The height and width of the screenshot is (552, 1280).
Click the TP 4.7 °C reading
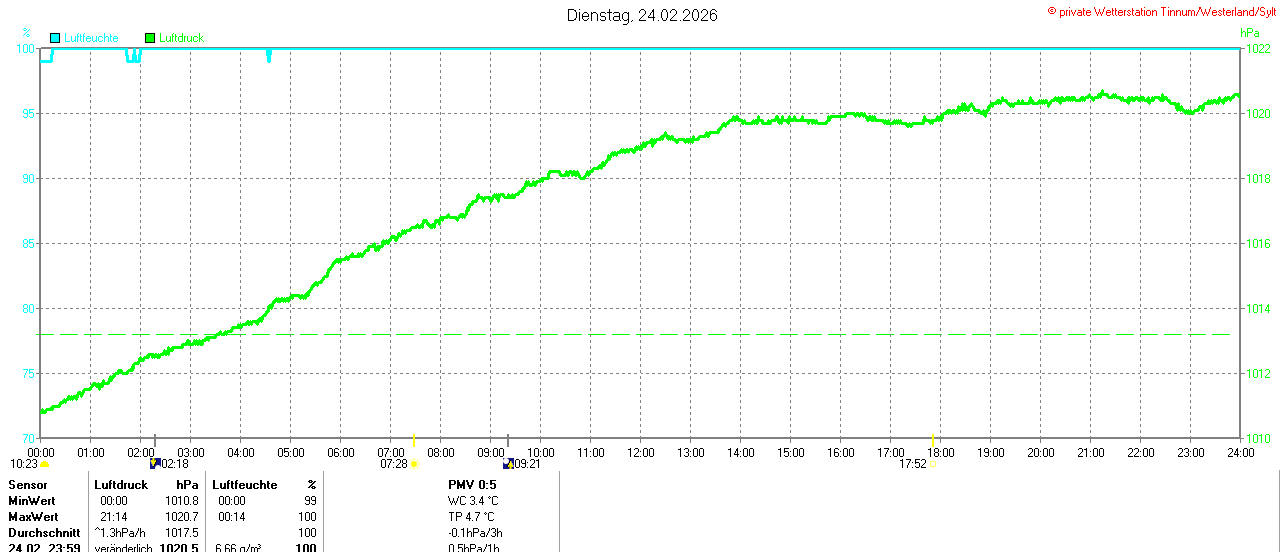click(x=472, y=516)
